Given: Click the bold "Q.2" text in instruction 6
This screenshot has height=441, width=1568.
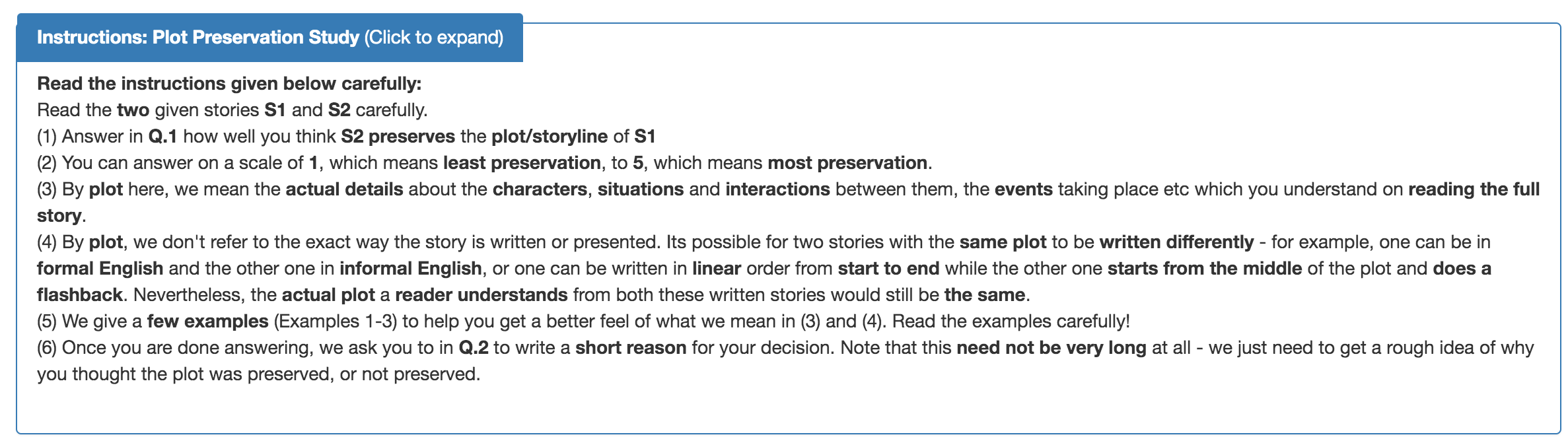Looking at the screenshot, I should coord(474,348).
